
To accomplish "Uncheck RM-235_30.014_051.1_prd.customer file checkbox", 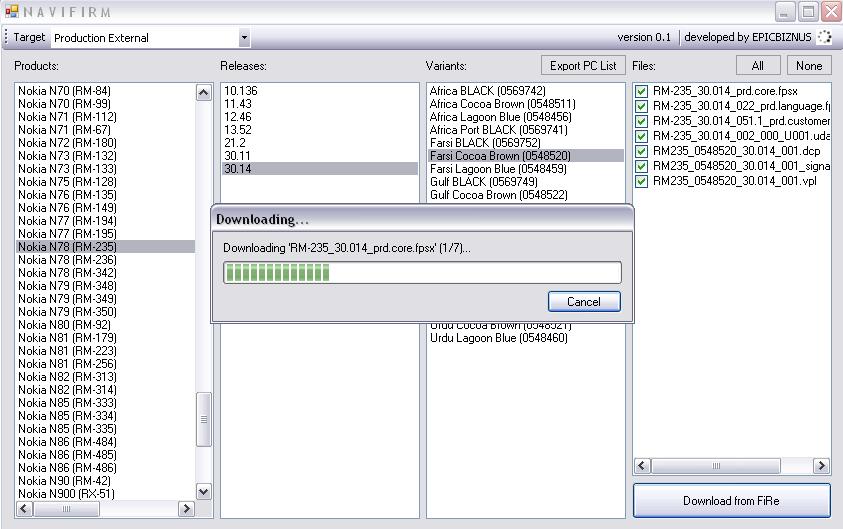I will click(x=641, y=121).
